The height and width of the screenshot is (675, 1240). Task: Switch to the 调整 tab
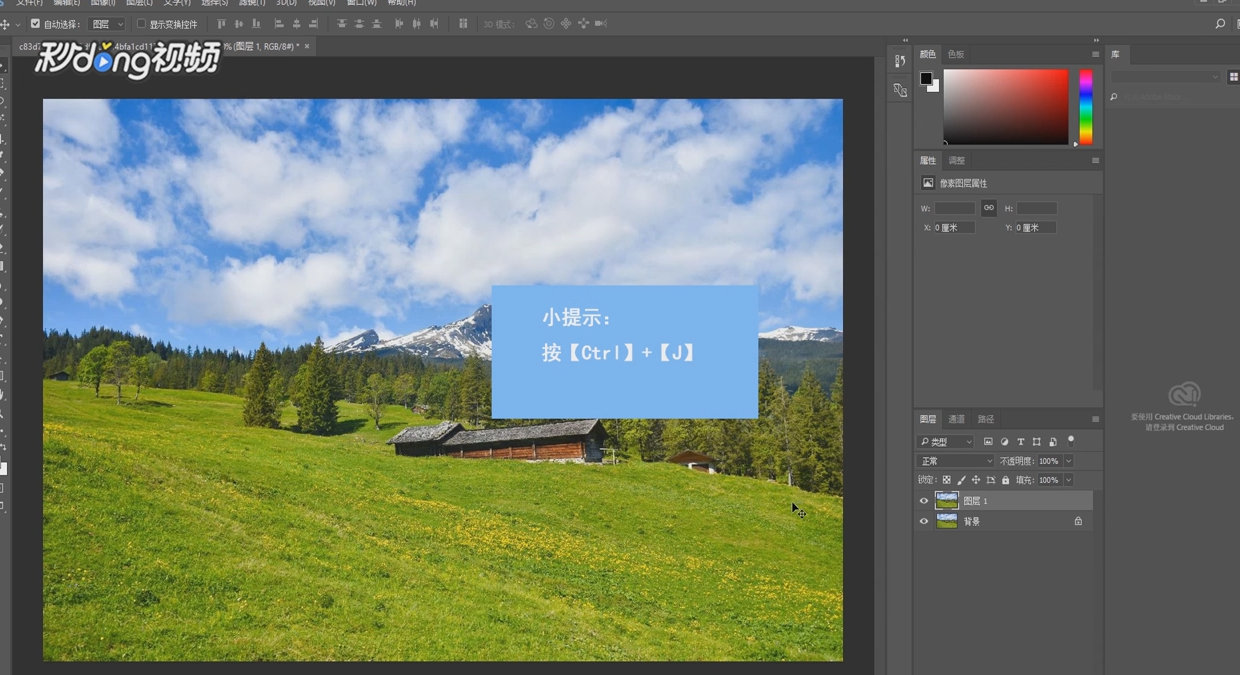(957, 160)
